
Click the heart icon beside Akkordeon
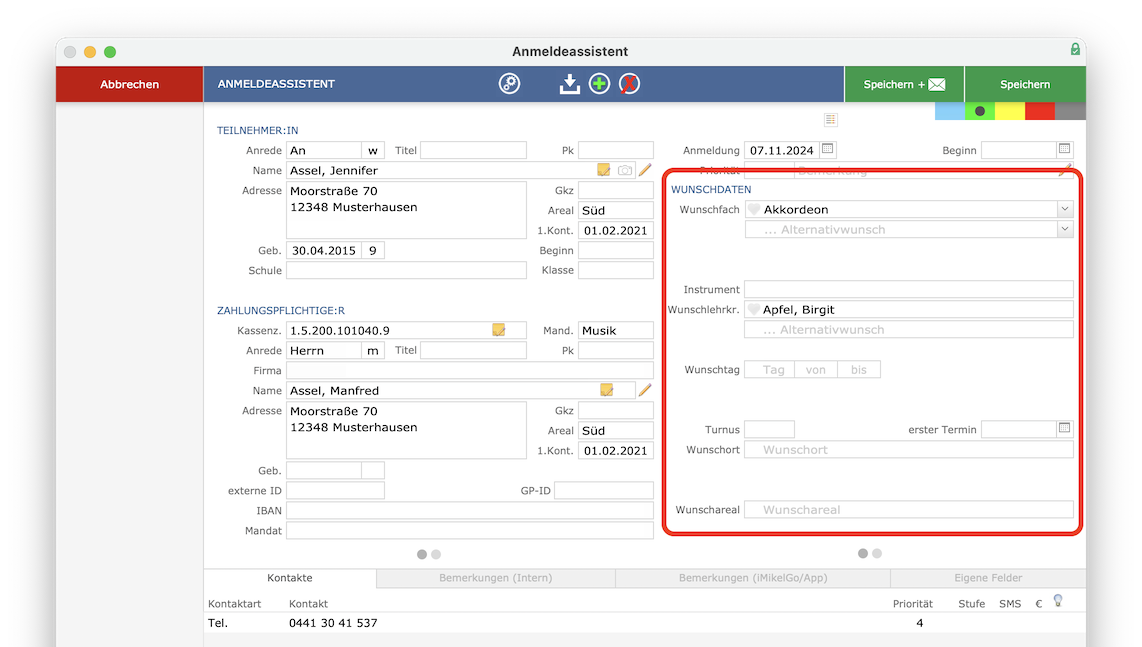click(x=754, y=209)
